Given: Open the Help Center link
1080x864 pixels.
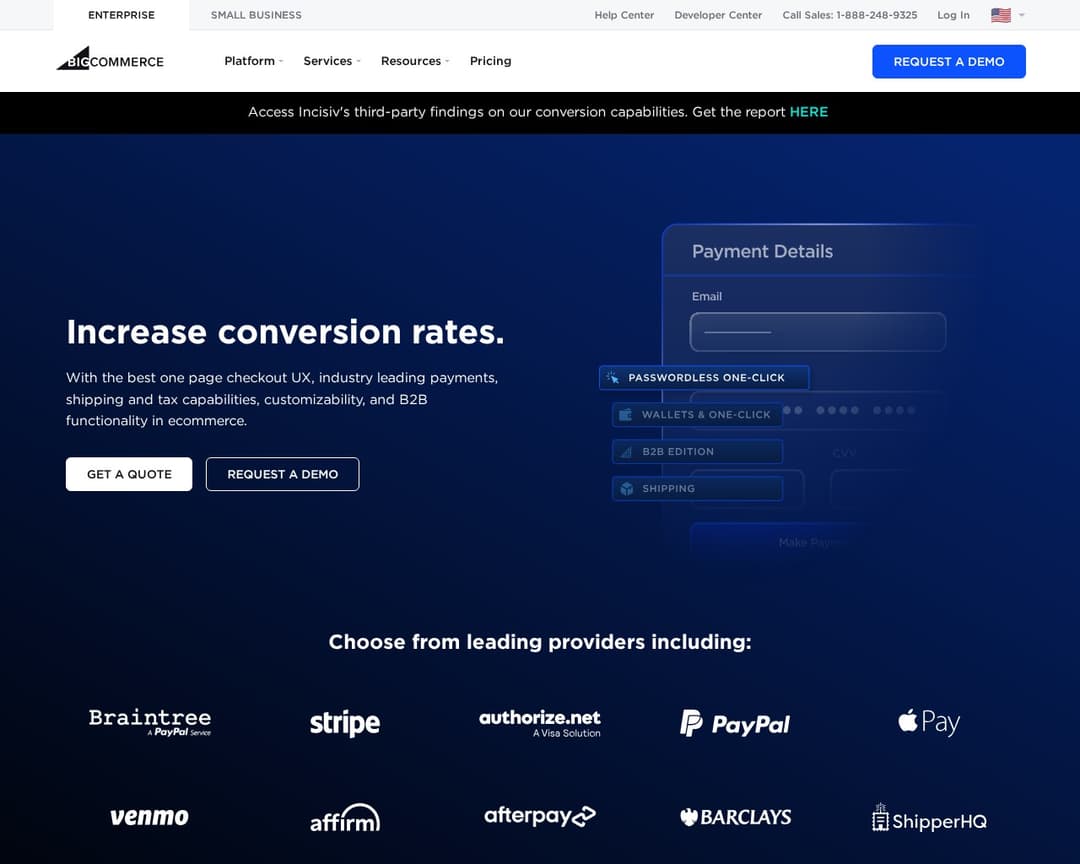Looking at the screenshot, I should (x=624, y=15).
